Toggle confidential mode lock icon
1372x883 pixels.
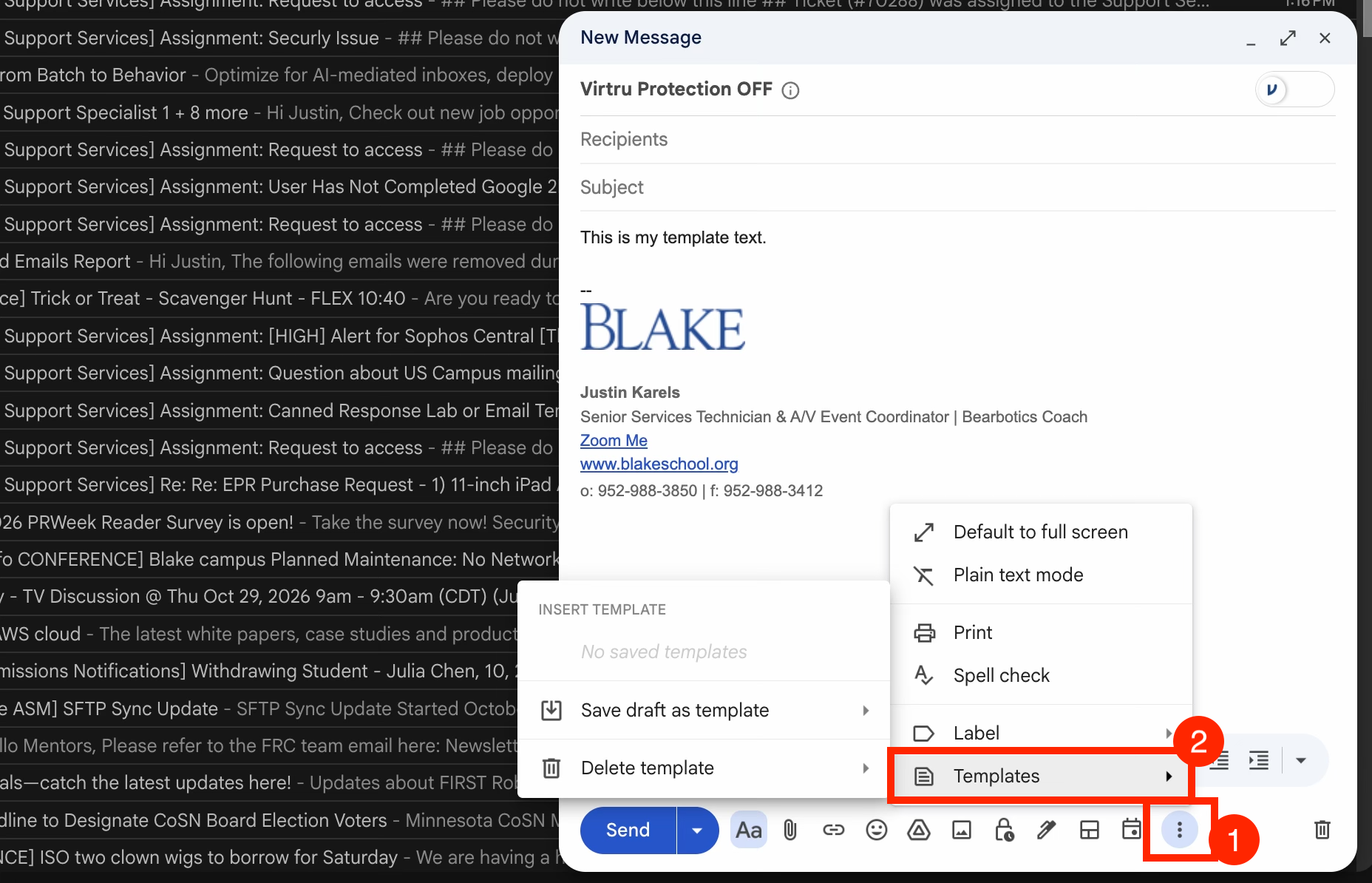click(x=1004, y=830)
